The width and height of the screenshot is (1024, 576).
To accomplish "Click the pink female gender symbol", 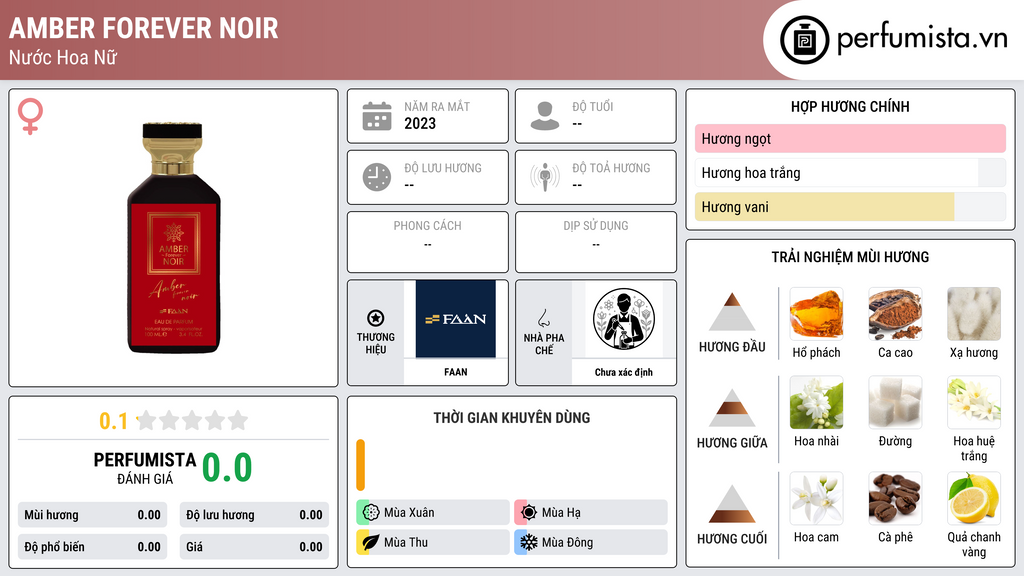I will [30, 116].
